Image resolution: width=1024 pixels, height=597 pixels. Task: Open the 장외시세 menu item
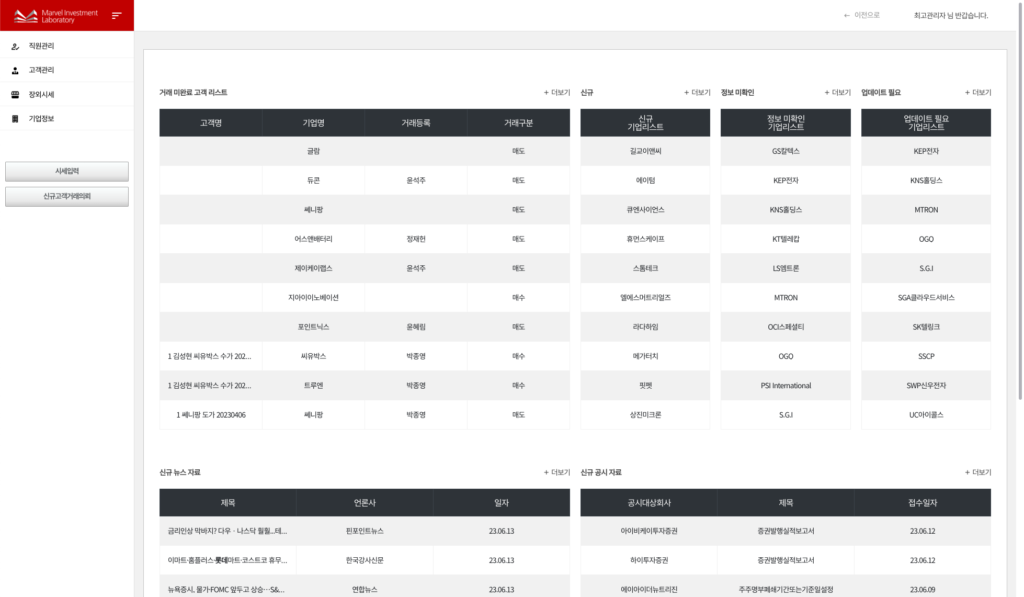tap(41, 95)
